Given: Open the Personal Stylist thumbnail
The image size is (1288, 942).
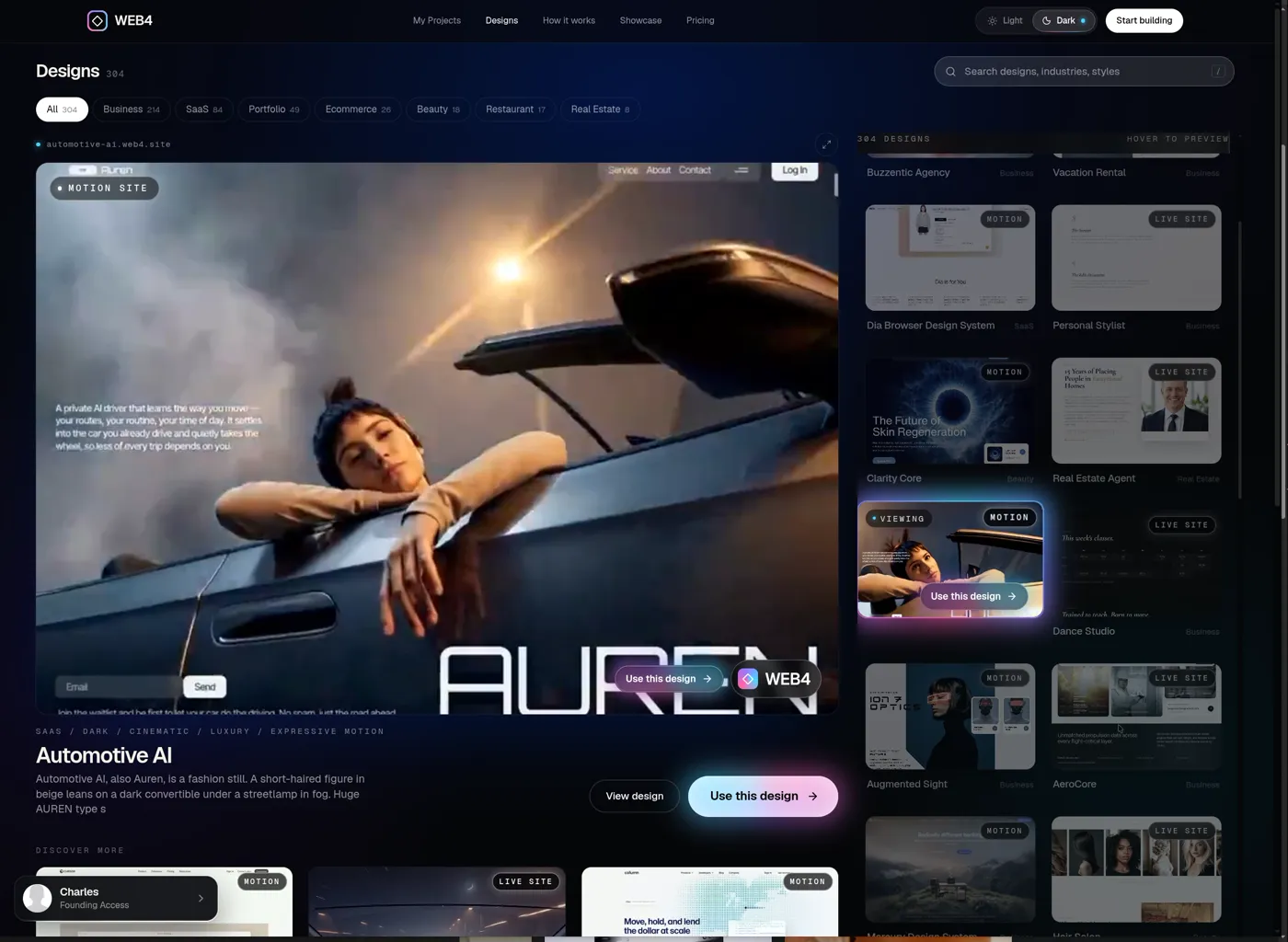Looking at the screenshot, I should pos(1136,258).
